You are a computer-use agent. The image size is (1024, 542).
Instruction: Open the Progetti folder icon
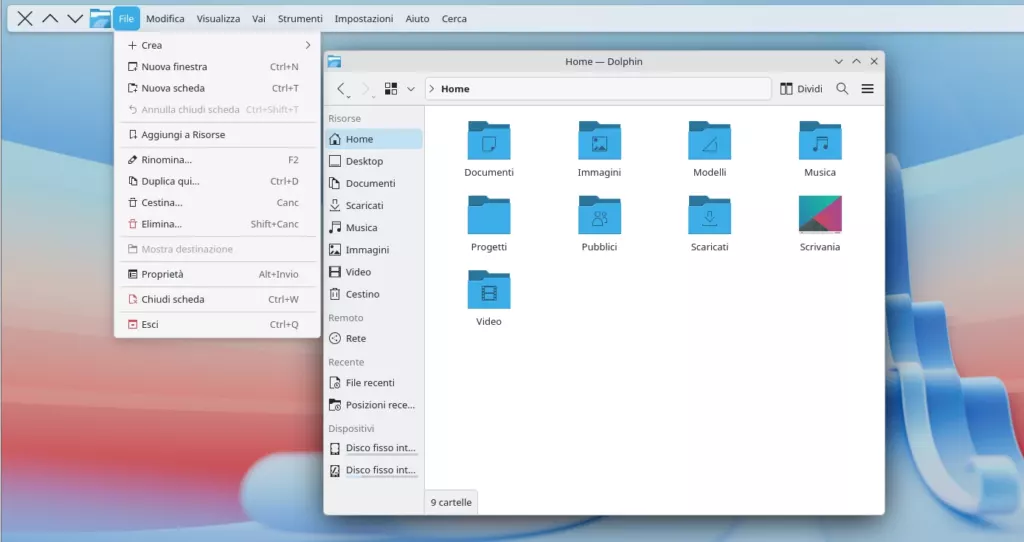coord(488,215)
